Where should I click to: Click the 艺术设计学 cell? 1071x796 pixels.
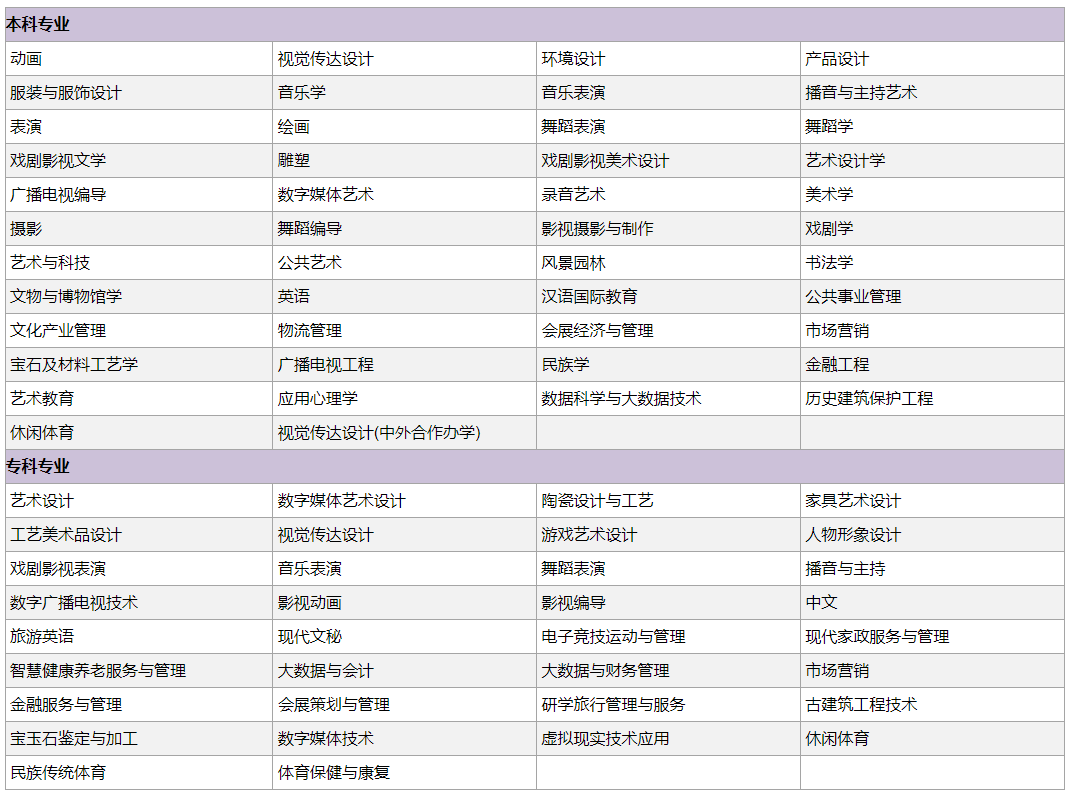[x=932, y=161]
